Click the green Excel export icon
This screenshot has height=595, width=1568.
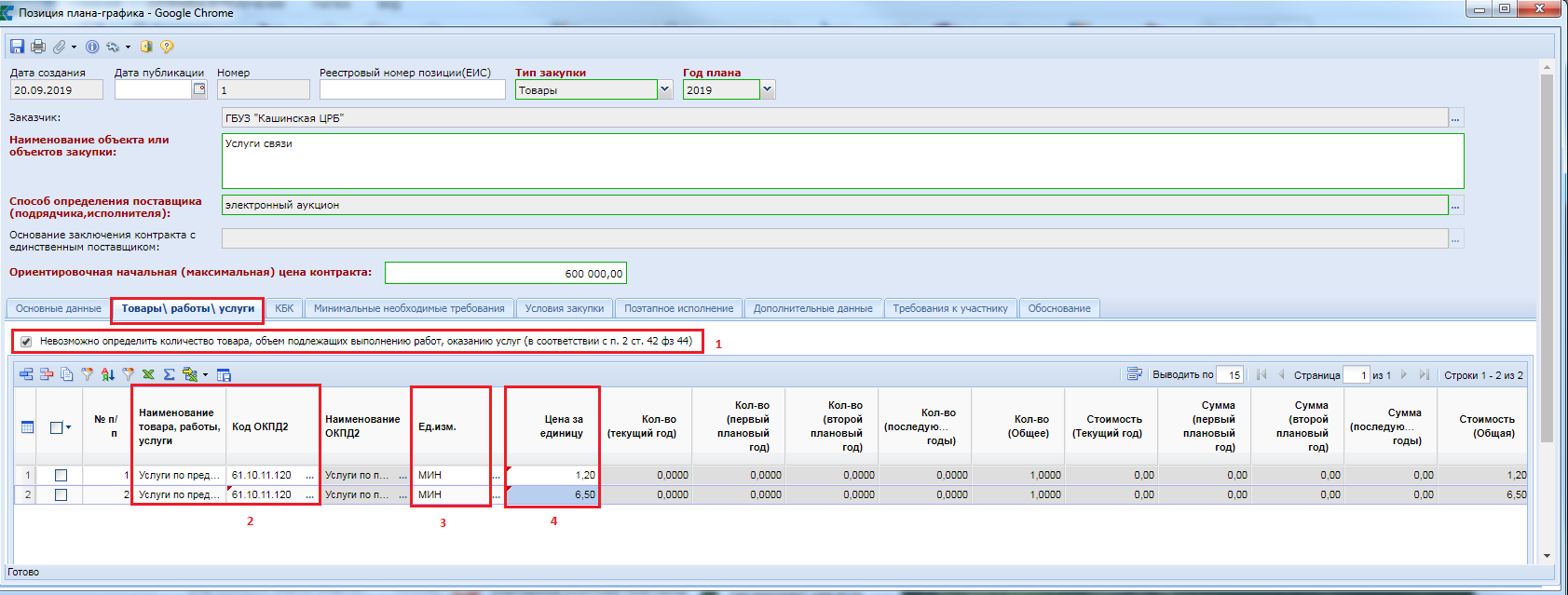[148, 374]
